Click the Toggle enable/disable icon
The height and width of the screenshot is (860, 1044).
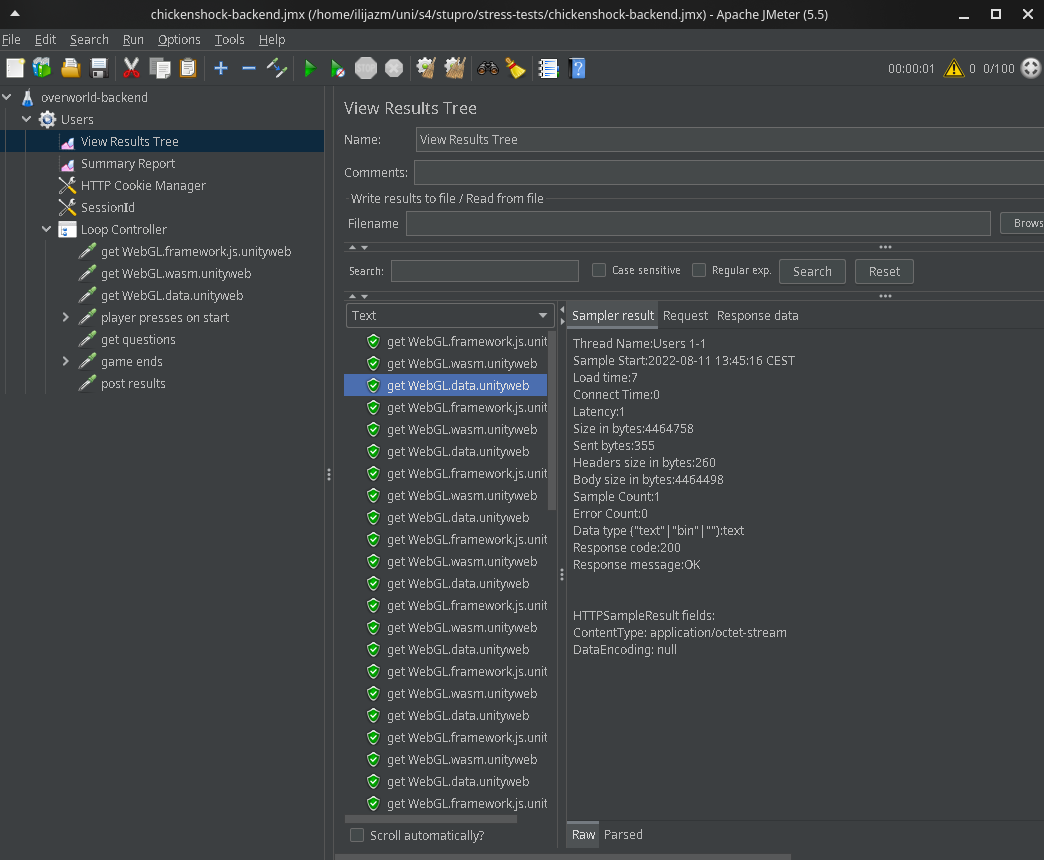276,68
